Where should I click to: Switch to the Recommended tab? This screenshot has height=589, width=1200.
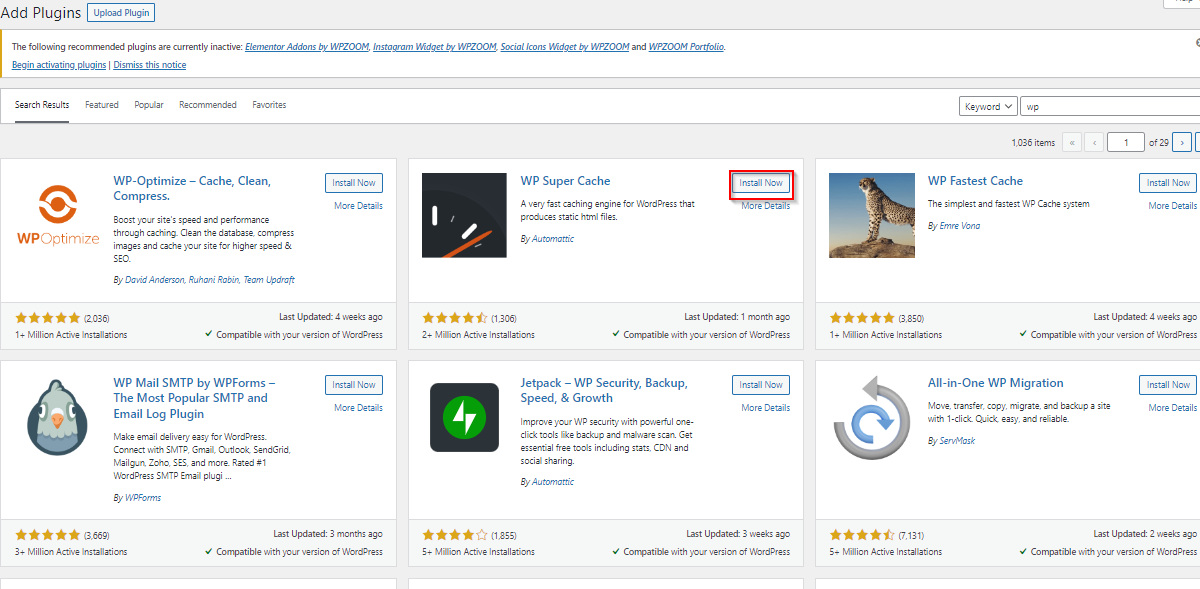(208, 105)
